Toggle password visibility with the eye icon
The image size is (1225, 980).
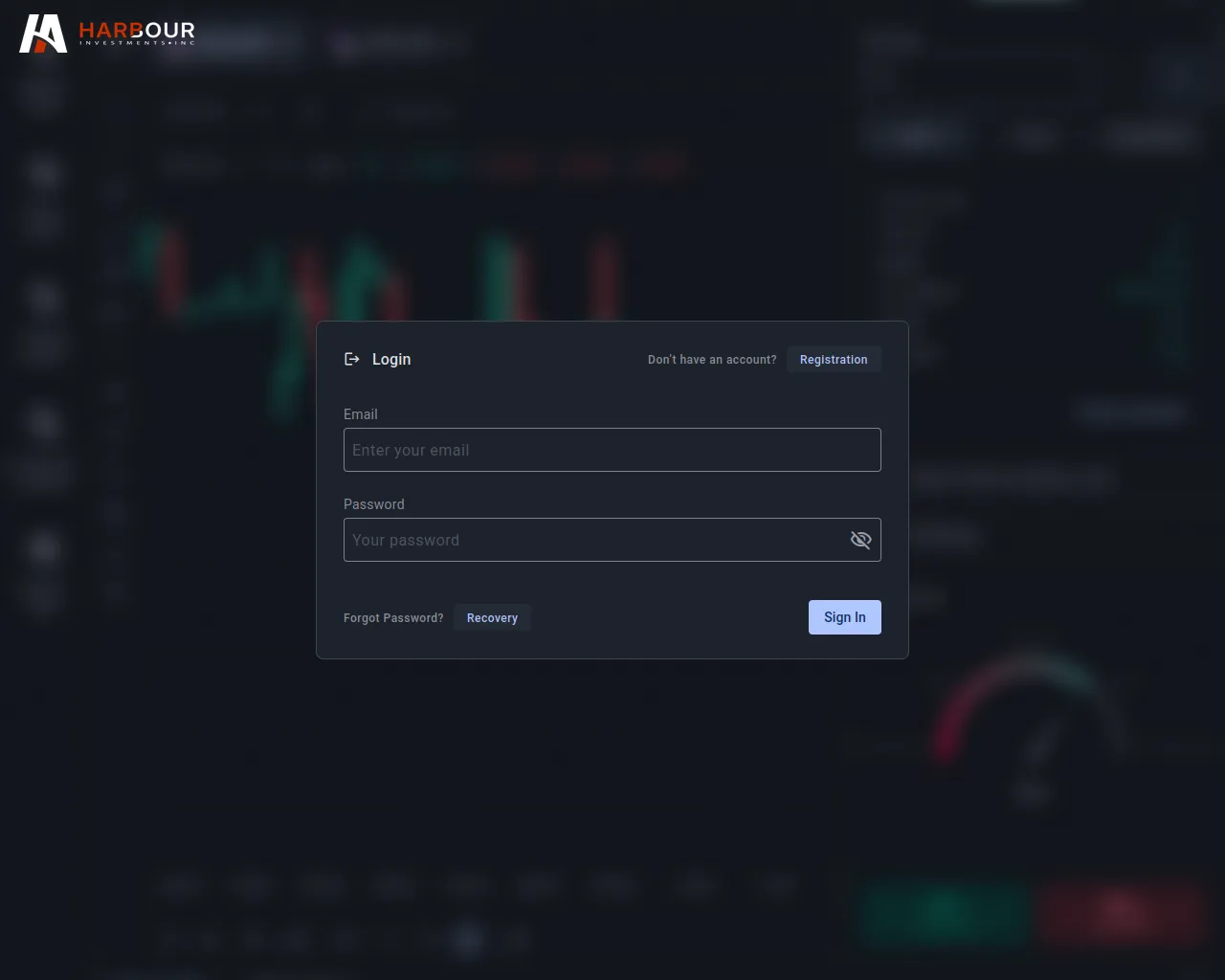click(860, 540)
